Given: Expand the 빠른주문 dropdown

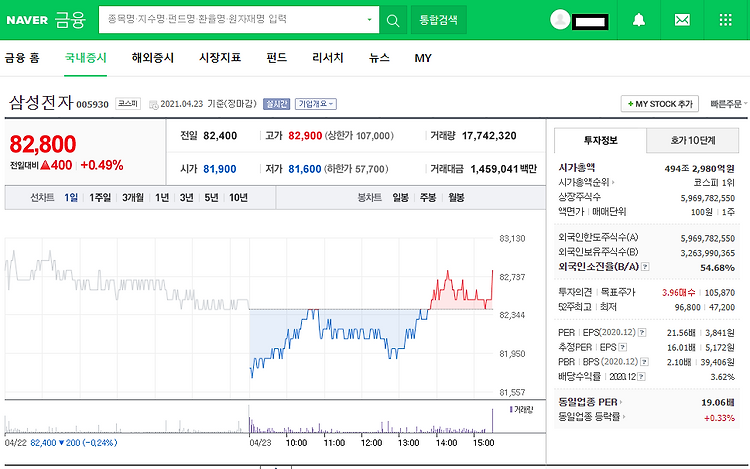Looking at the screenshot, I should pyautogui.click(x=728, y=104).
